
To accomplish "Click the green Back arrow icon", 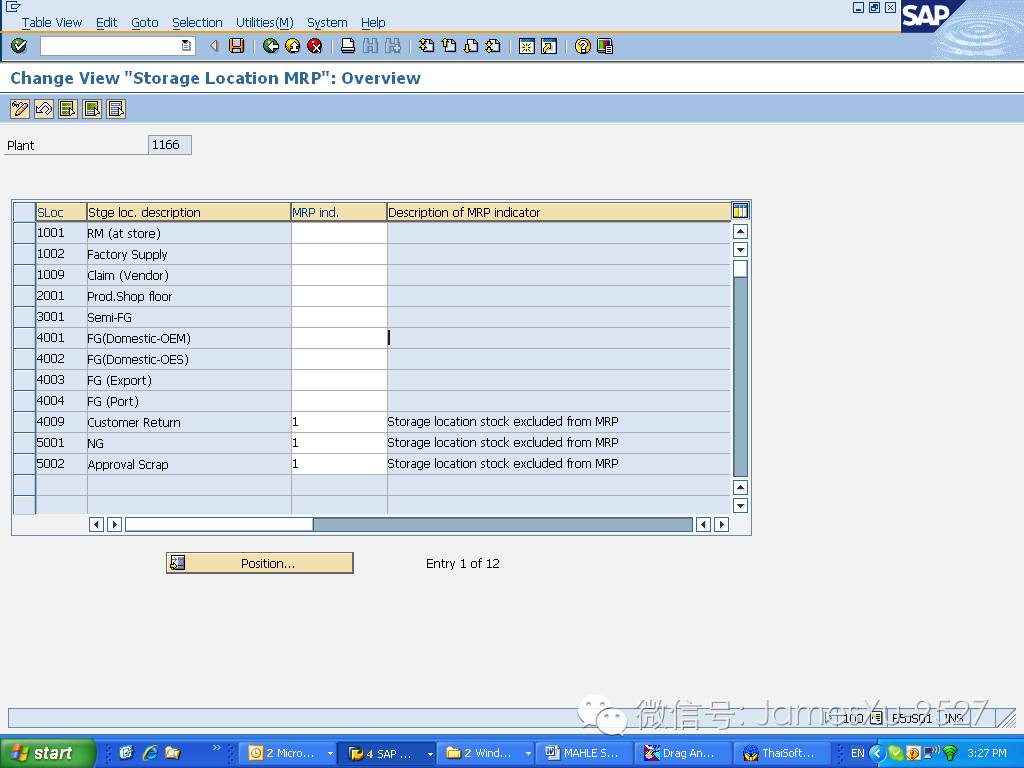I will (x=270, y=46).
